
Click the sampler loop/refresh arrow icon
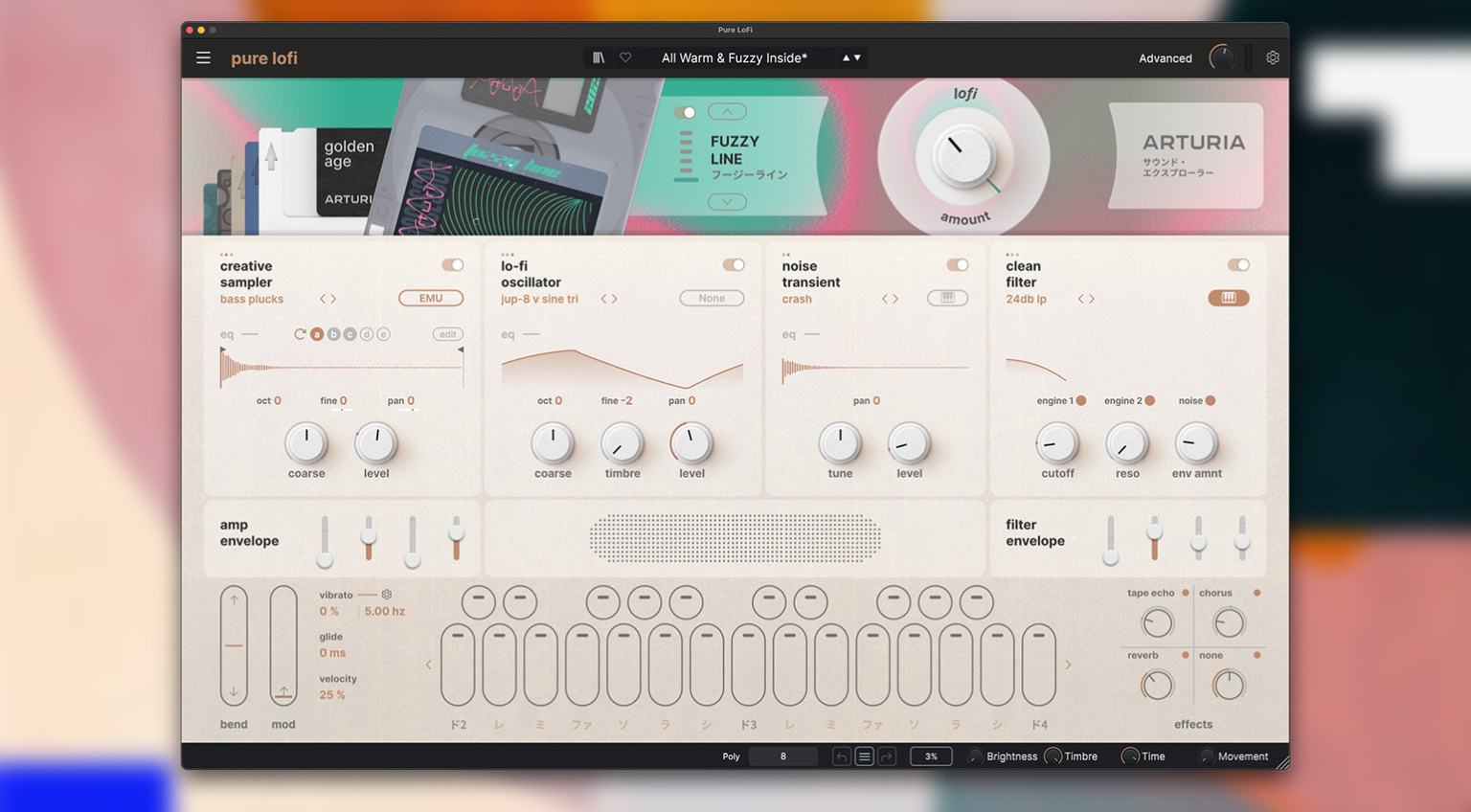[x=300, y=334]
